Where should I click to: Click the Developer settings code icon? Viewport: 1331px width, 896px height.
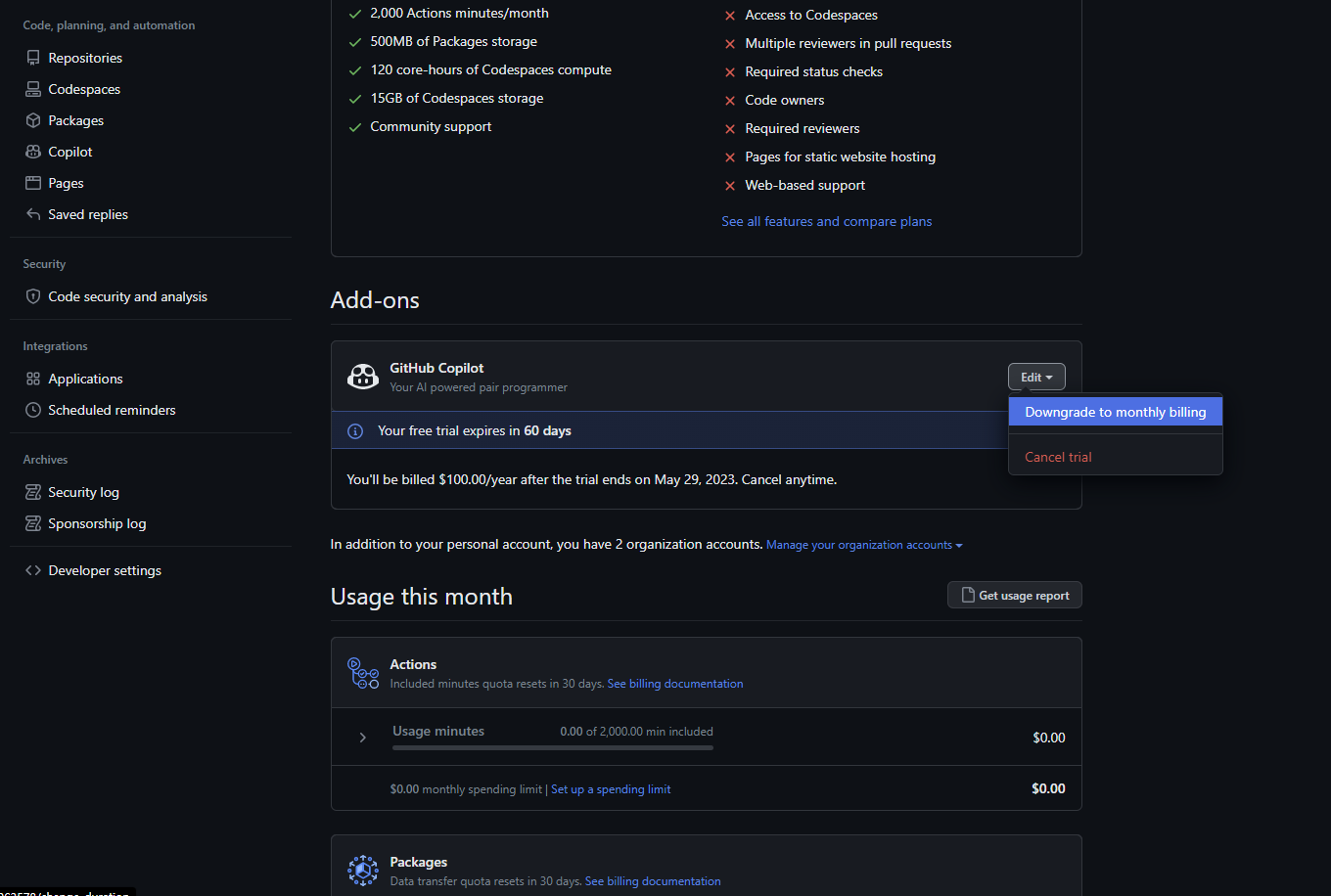(33, 570)
